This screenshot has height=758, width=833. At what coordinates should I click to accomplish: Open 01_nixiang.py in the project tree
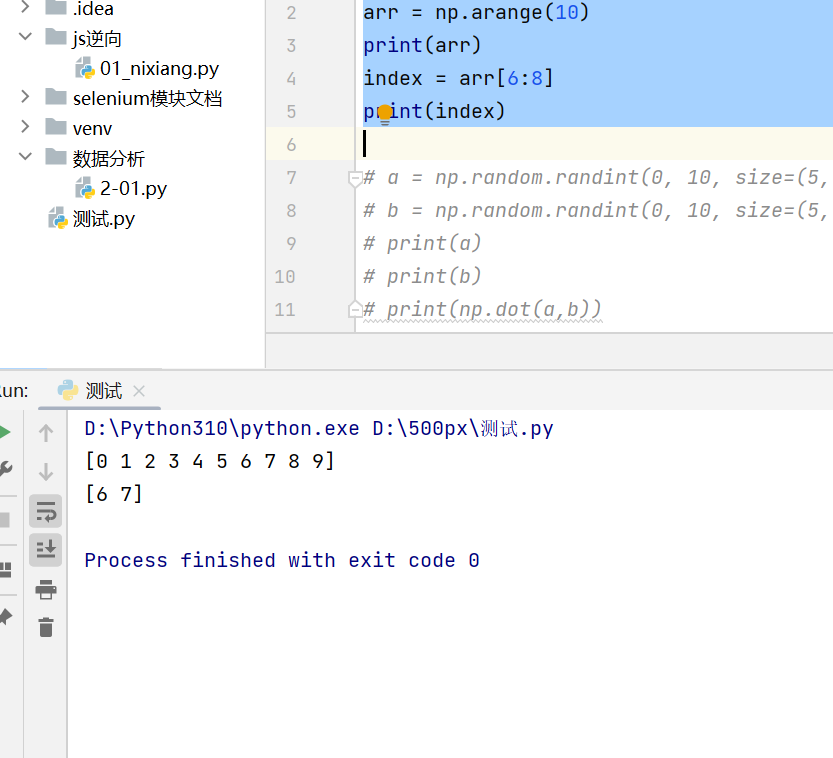click(x=159, y=69)
